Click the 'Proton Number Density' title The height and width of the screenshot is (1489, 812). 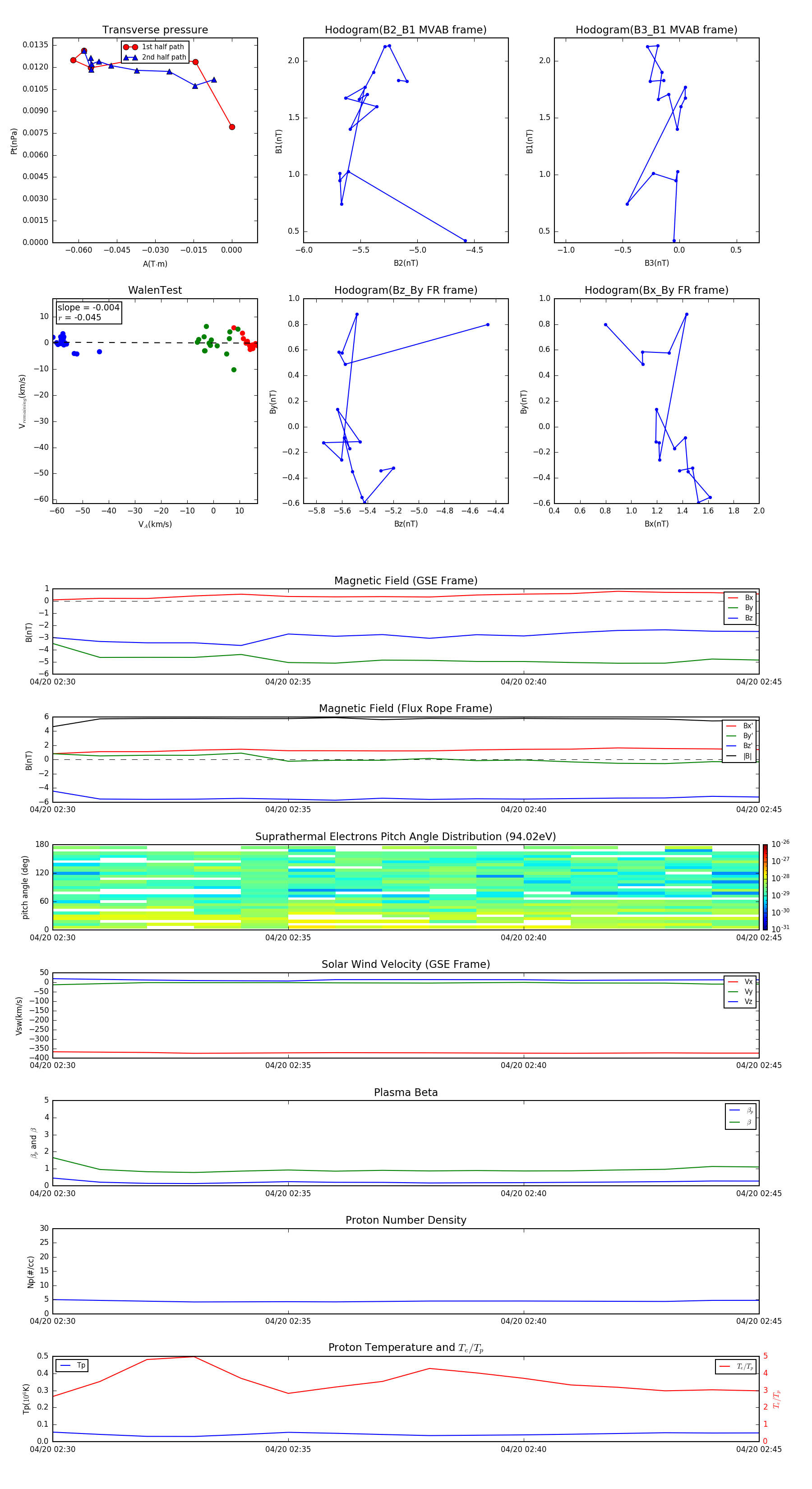pos(406,1220)
